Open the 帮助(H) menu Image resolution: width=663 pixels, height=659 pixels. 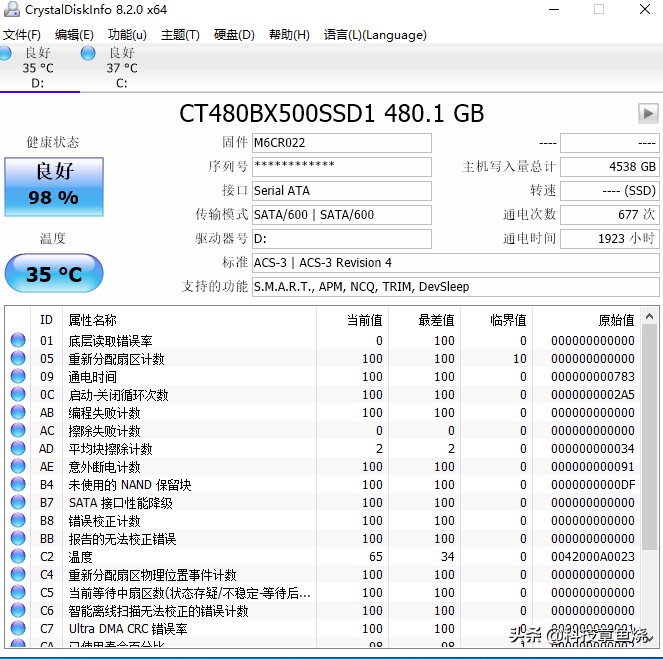click(289, 35)
